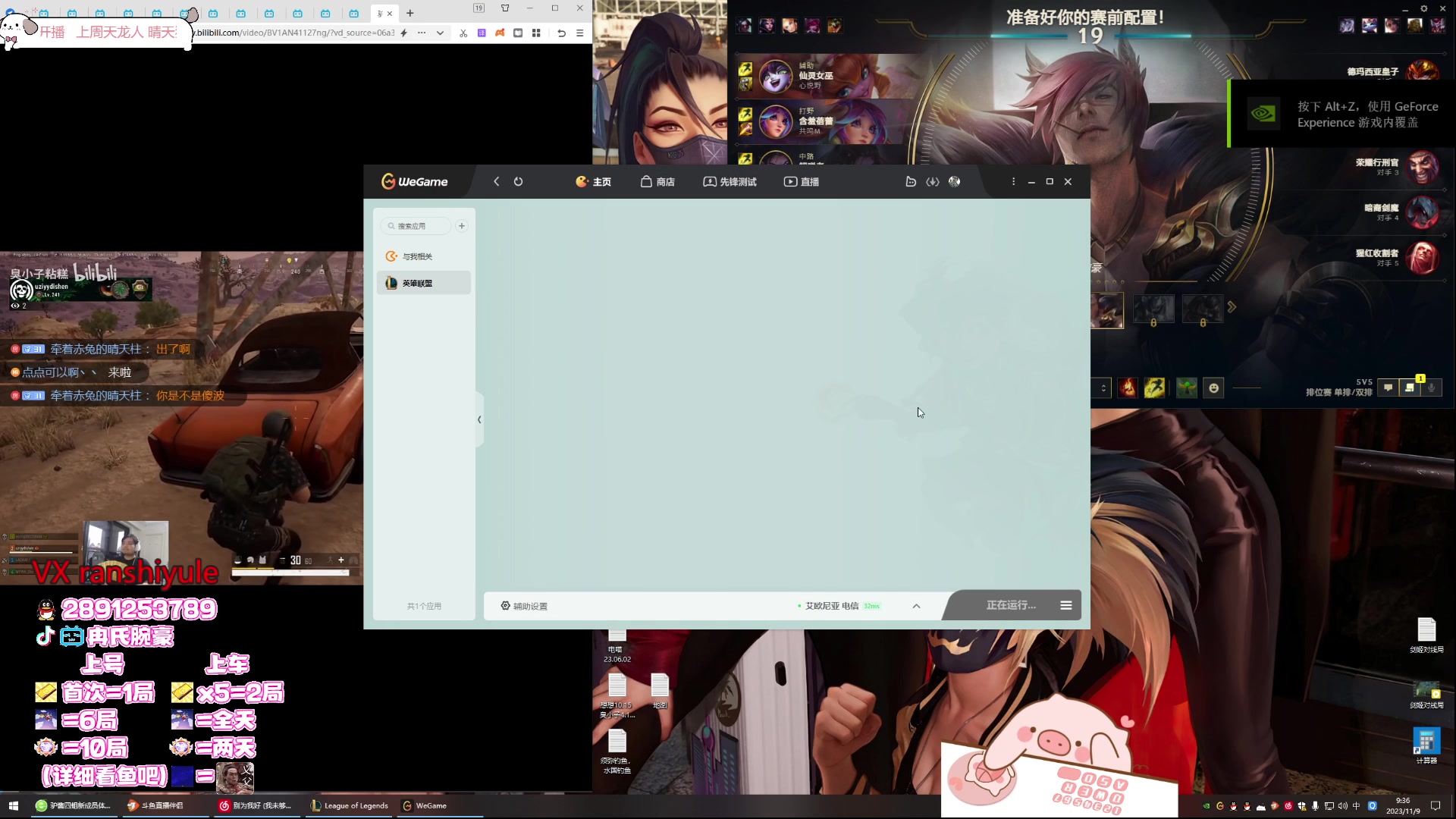Open the browser skin shirt icon
Viewport: 1456px width, 819px height.
[x=505, y=8]
